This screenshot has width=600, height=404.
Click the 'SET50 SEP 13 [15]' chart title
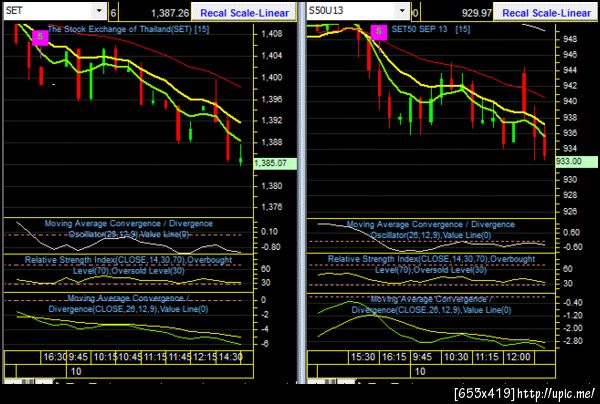coord(431,29)
